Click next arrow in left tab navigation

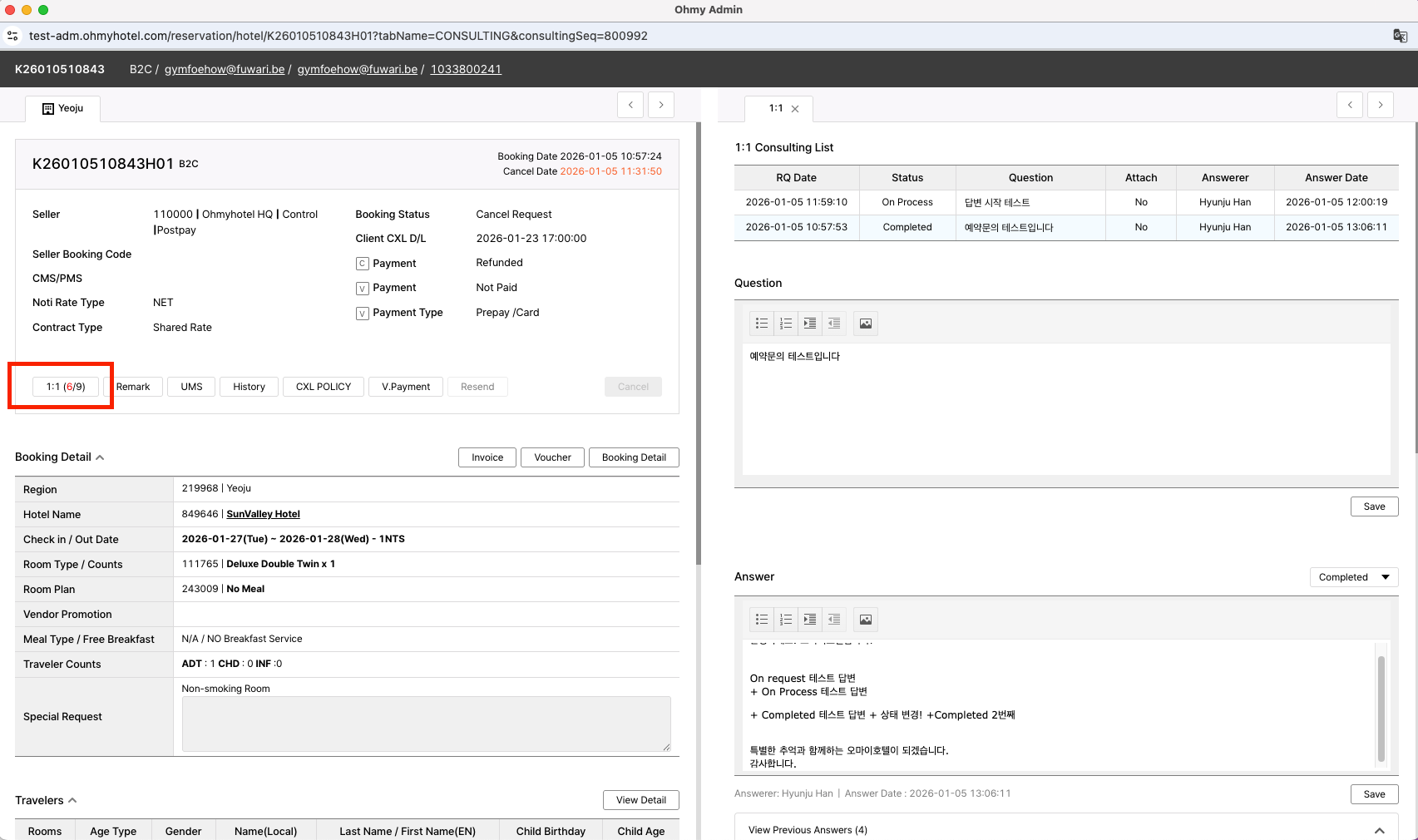click(x=661, y=105)
